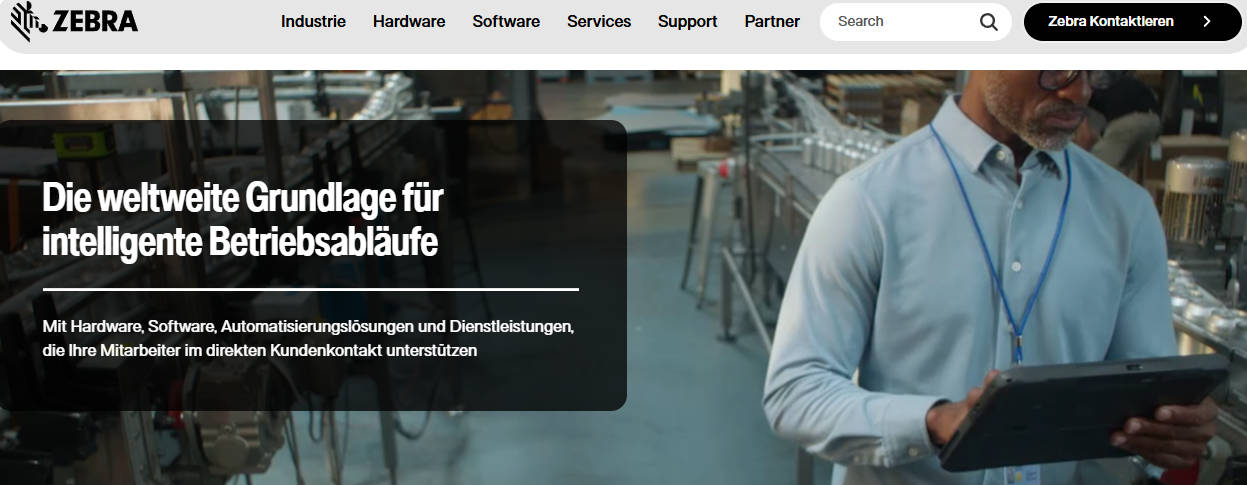Click the Zebra Kontaktieren button label
This screenshot has height=485, width=1247.
1111,21
